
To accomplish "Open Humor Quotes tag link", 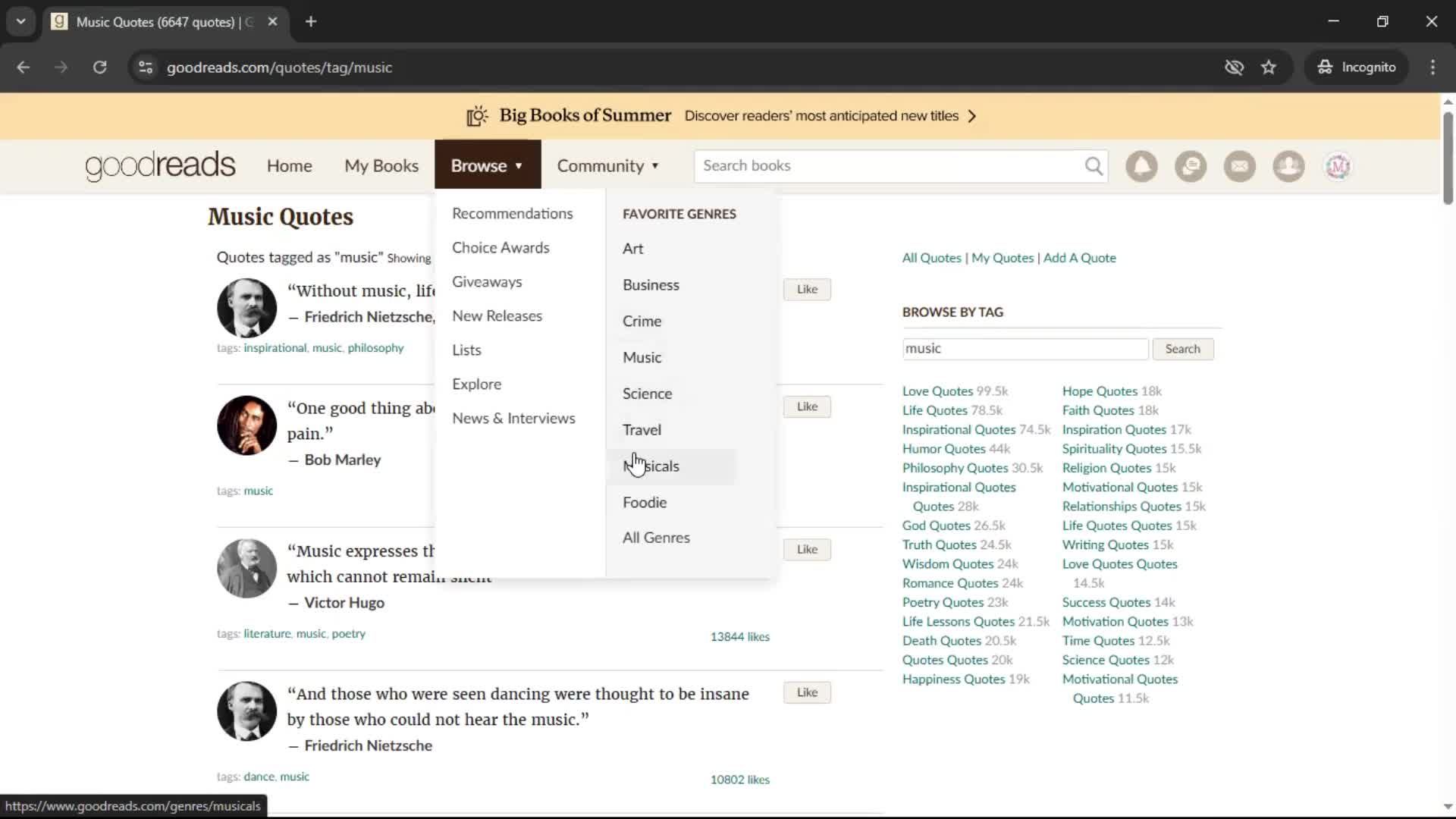I will coord(943,449).
